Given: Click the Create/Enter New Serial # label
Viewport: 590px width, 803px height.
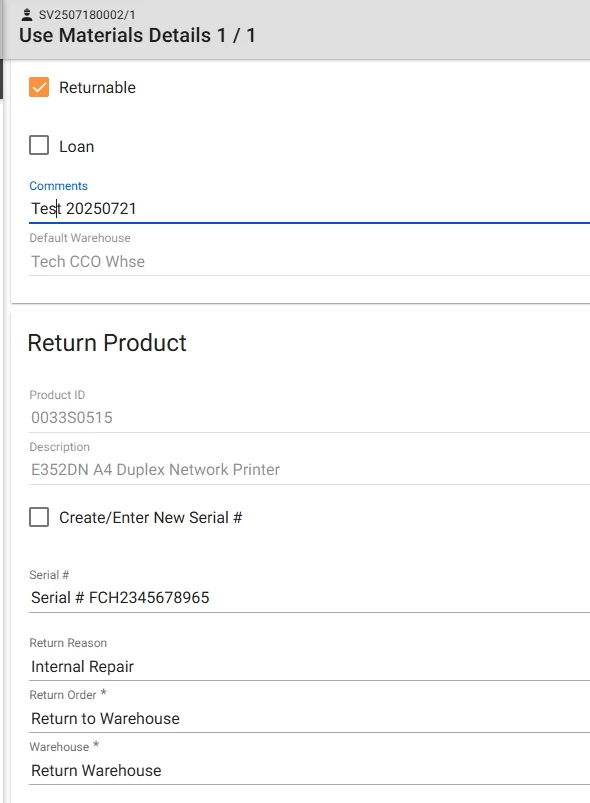Looking at the screenshot, I should pyautogui.click(x=151, y=518).
